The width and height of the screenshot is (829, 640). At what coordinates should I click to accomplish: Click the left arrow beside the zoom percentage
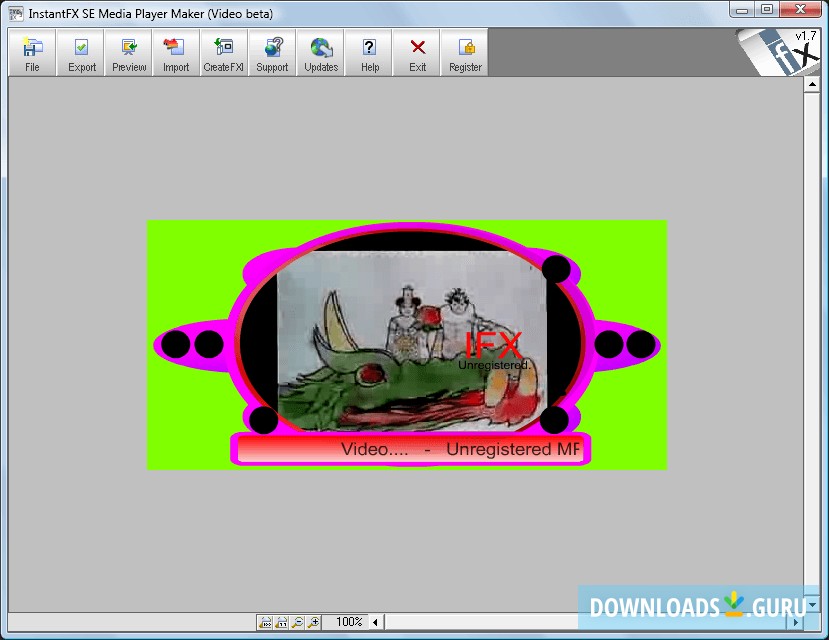click(x=374, y=622)
